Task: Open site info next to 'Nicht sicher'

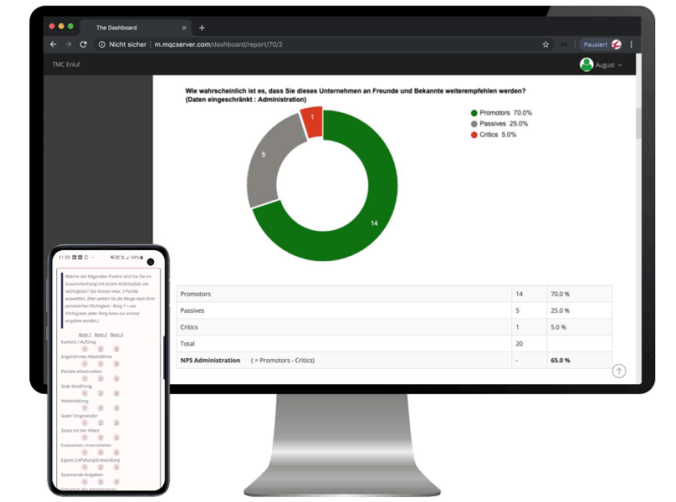Action: tap(102, 44)
